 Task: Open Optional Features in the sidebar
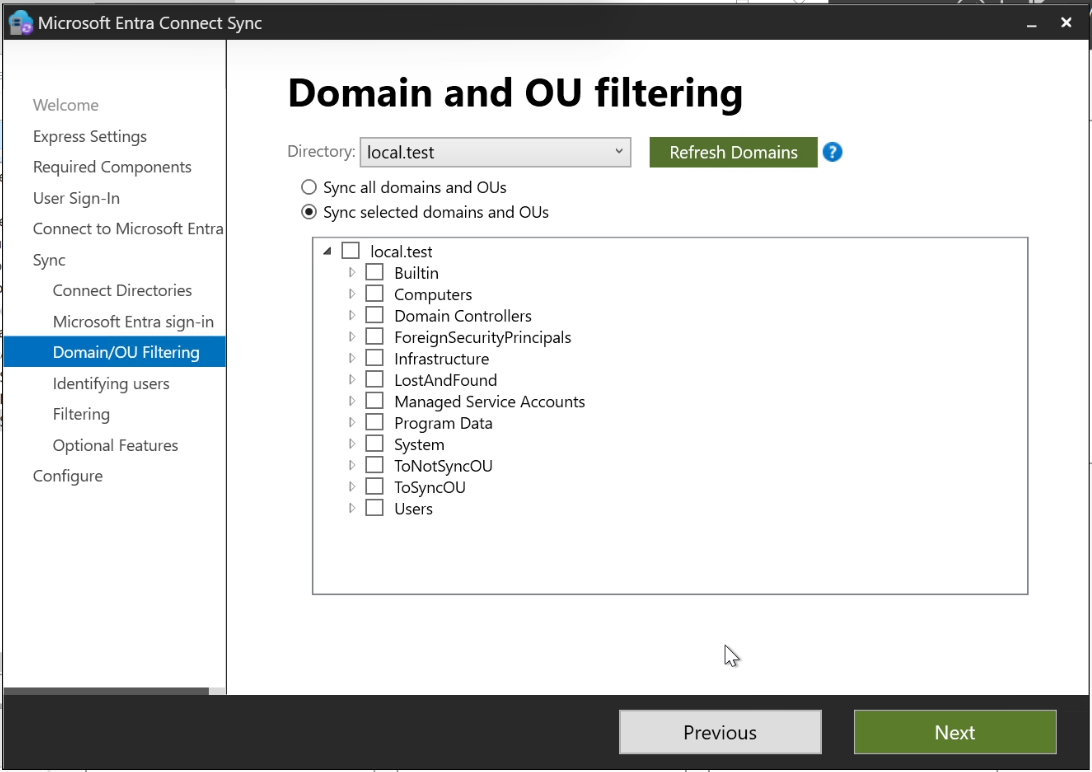[x=115, y=445]
